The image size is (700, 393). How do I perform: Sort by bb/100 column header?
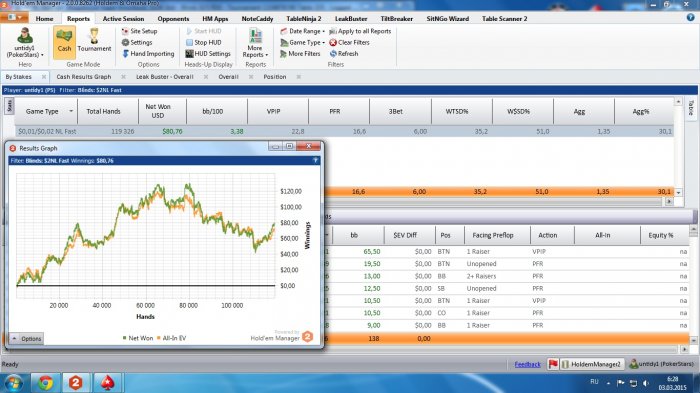click(x=212, y=111)
